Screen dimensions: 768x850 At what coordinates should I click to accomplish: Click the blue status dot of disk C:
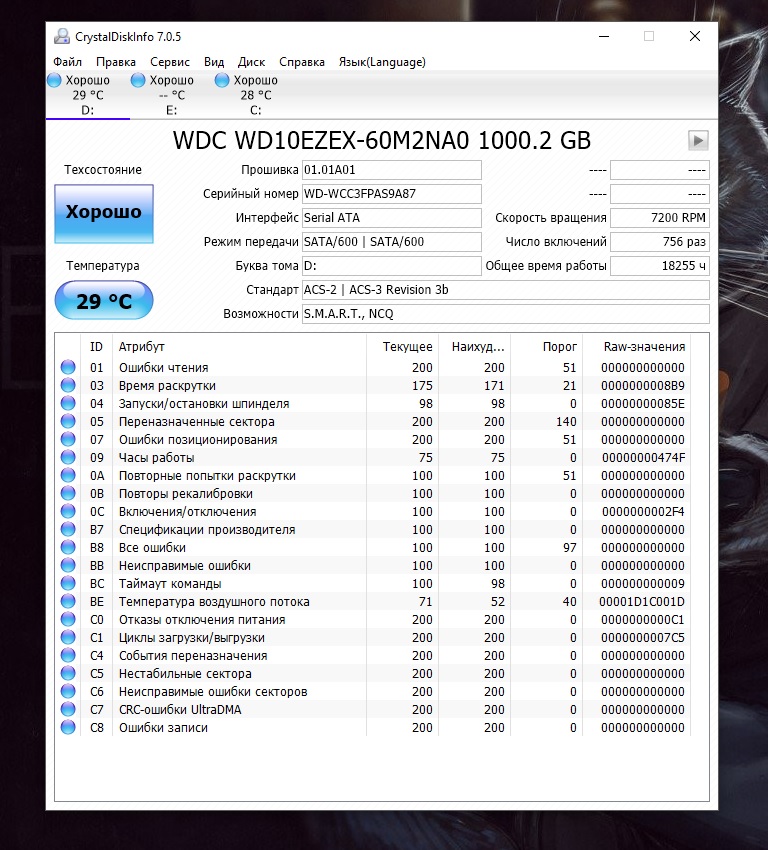click(x=222, y=80)
